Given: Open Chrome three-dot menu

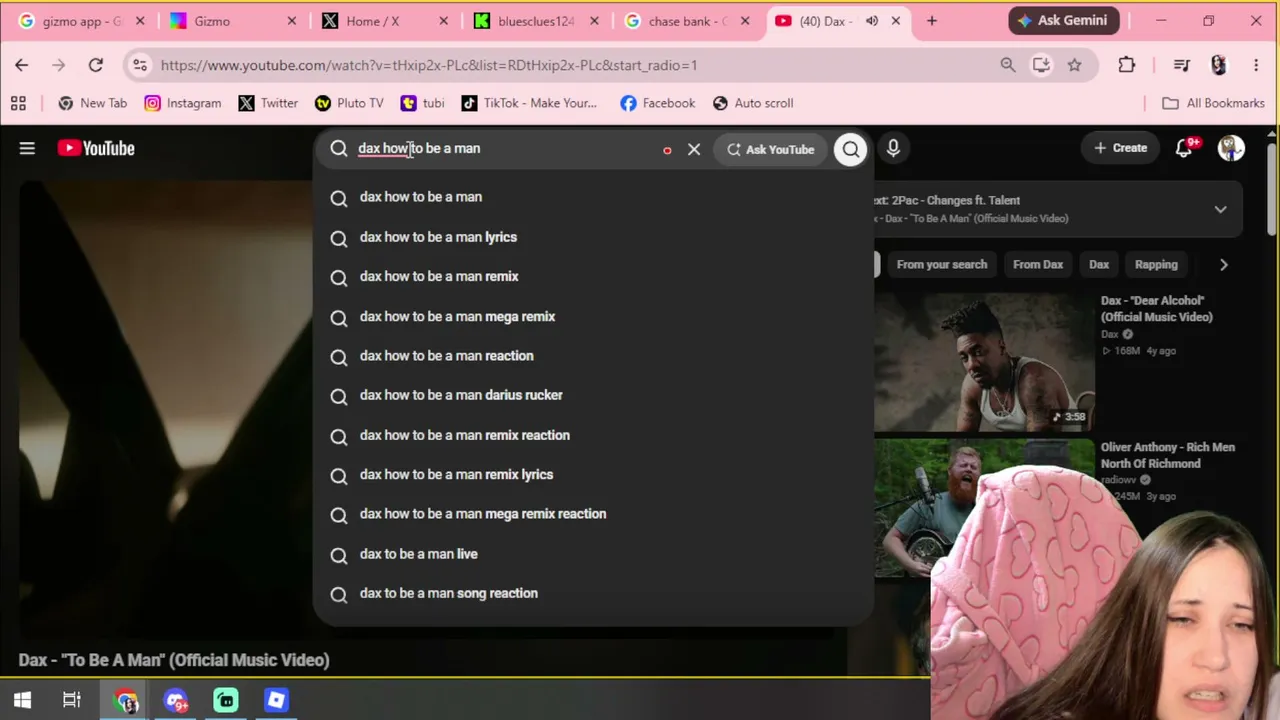Looking at the screenshot, I should coord(1256,65).
